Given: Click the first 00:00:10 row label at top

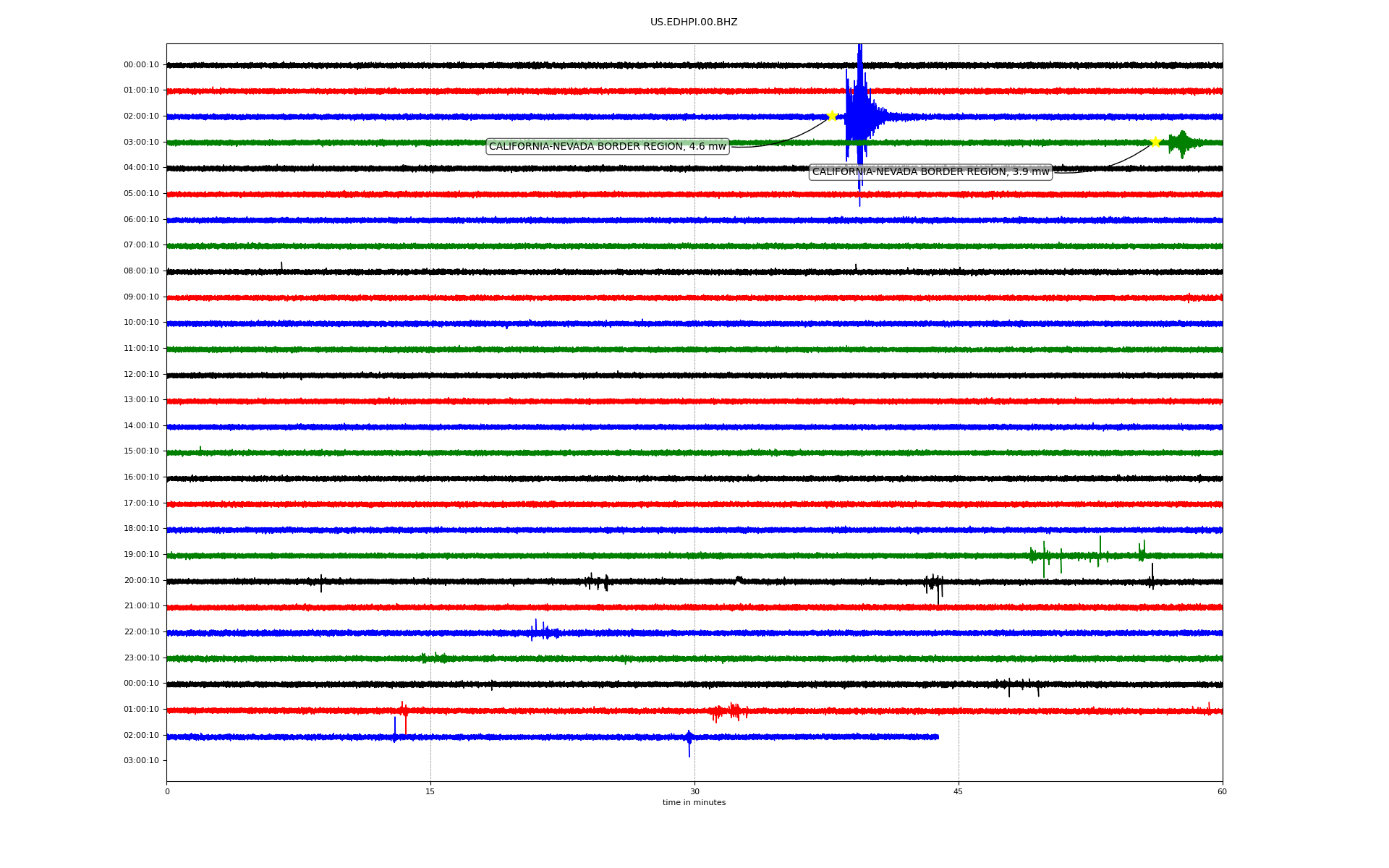Looking at the screenshot, I should (x=141, y=65).
